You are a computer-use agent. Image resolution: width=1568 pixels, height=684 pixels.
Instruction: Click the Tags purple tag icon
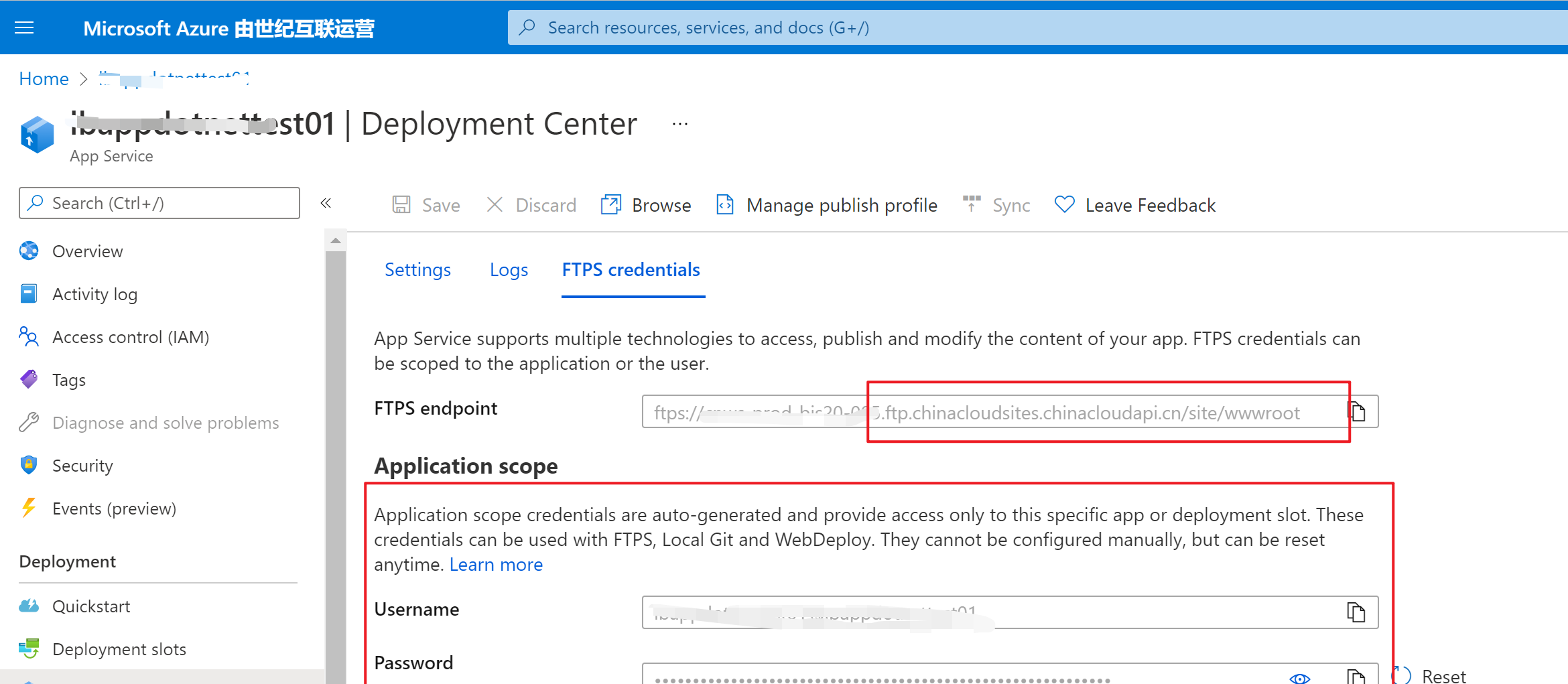[x=29, y=379]
